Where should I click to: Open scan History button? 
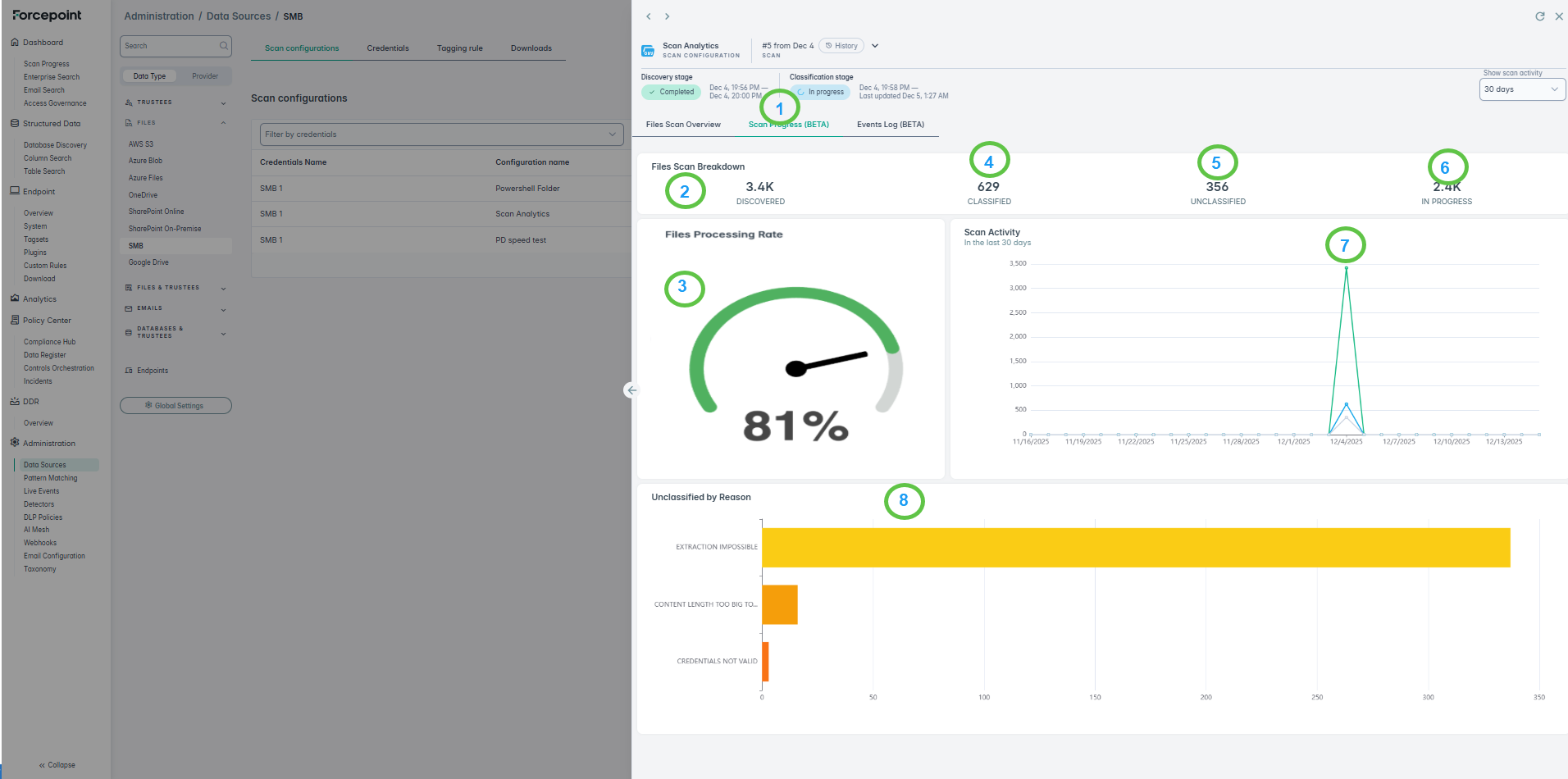tap(841, 46)
